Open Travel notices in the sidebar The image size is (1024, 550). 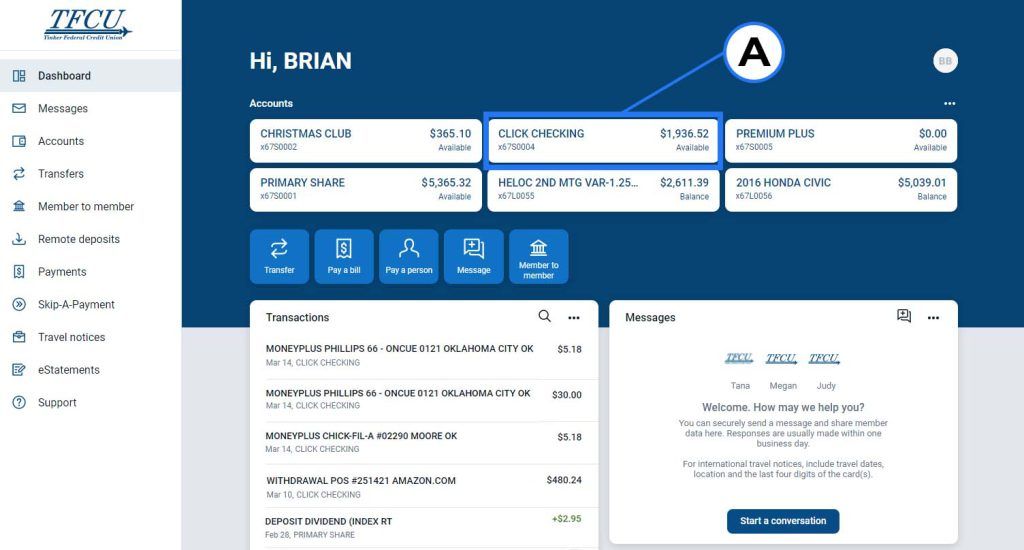(x=71, y=337)
